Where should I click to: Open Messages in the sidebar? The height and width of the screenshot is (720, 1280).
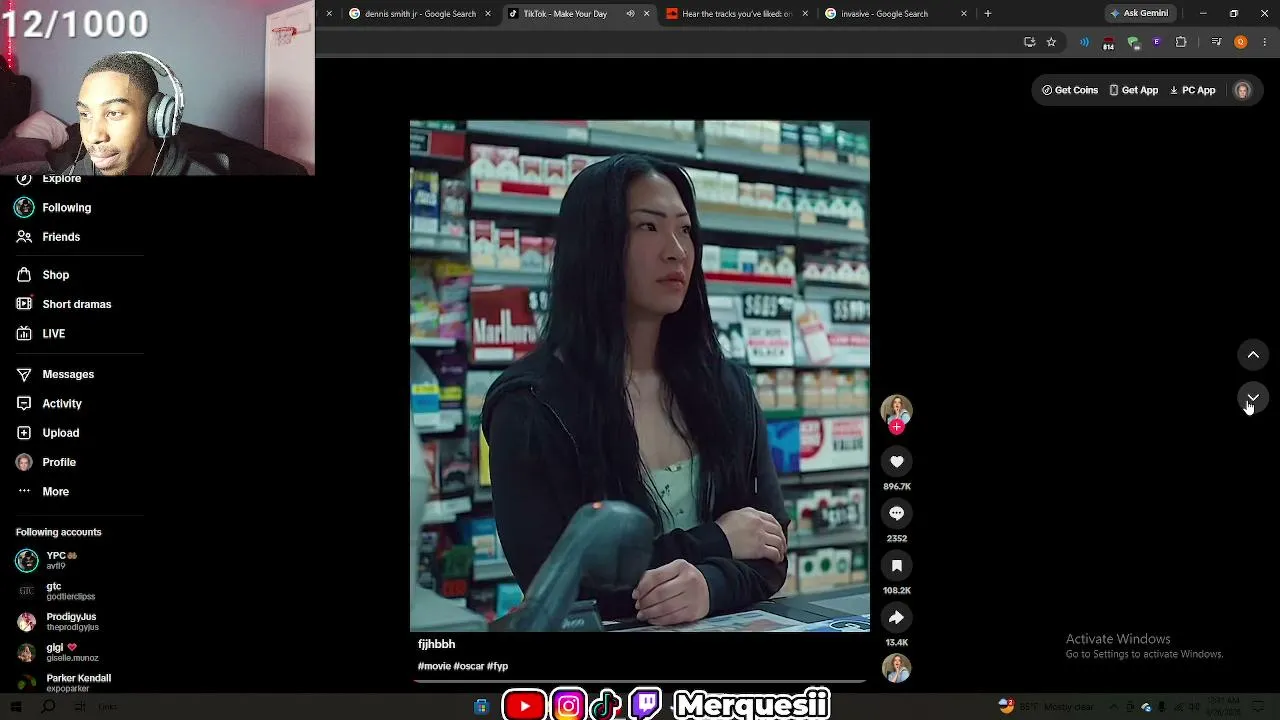55,374
